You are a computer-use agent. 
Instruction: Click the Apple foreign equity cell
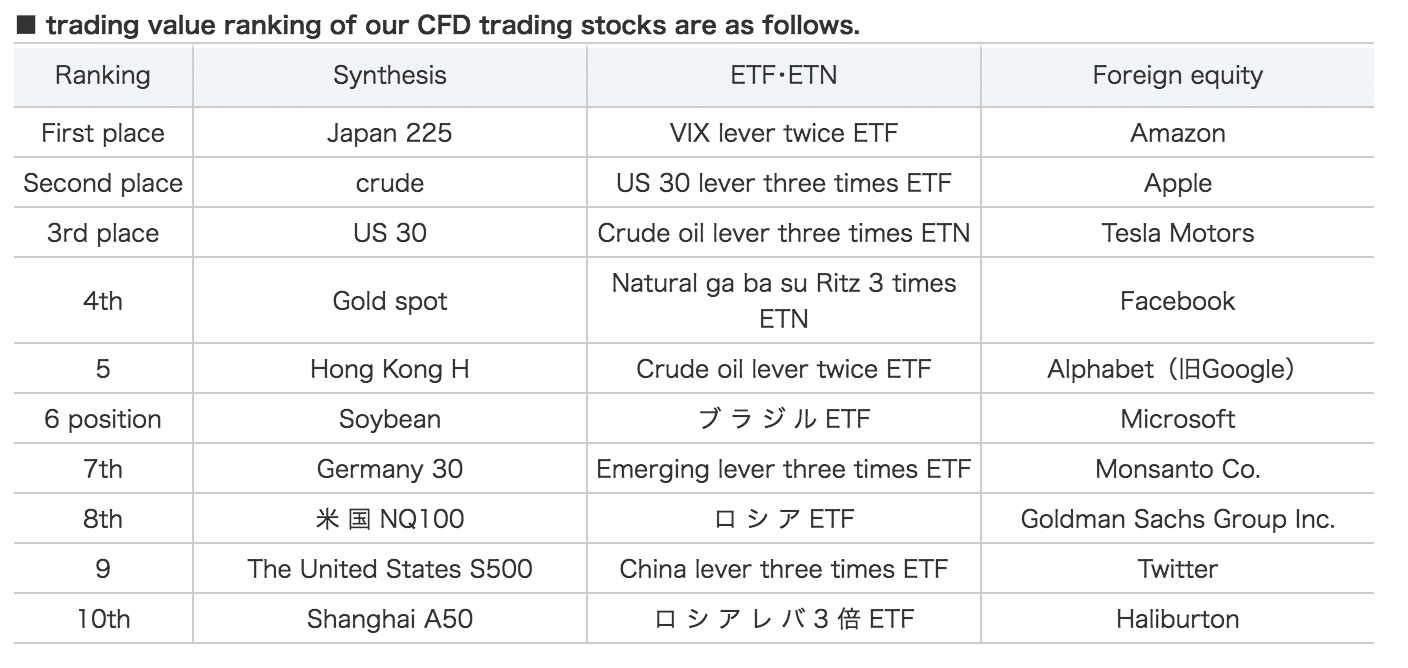[1177, 183]
